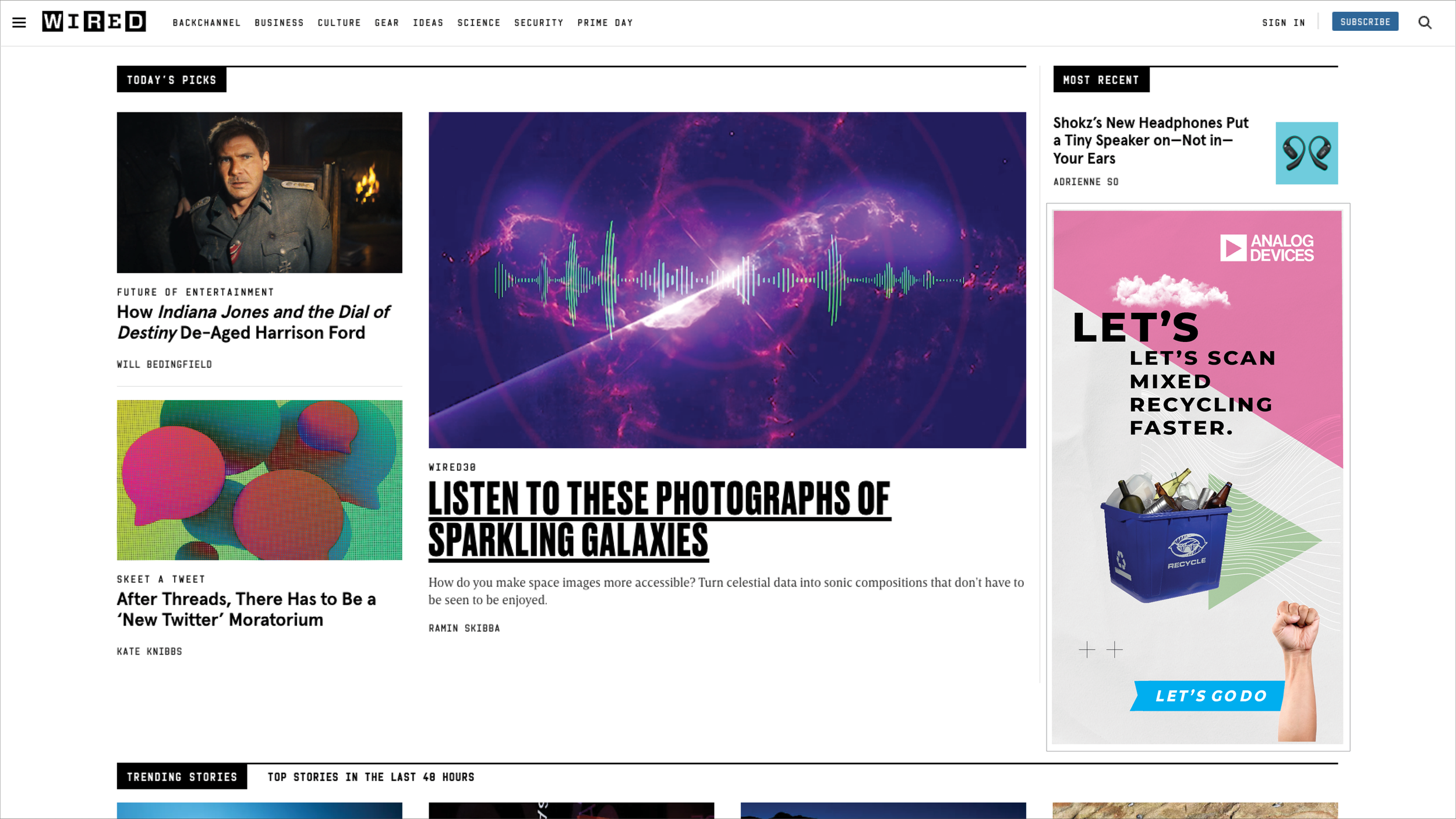Image resolution: width=1456 pixels, height=819 pixels.
Task: Open Future of Entertainment category label
Action: 195,292
